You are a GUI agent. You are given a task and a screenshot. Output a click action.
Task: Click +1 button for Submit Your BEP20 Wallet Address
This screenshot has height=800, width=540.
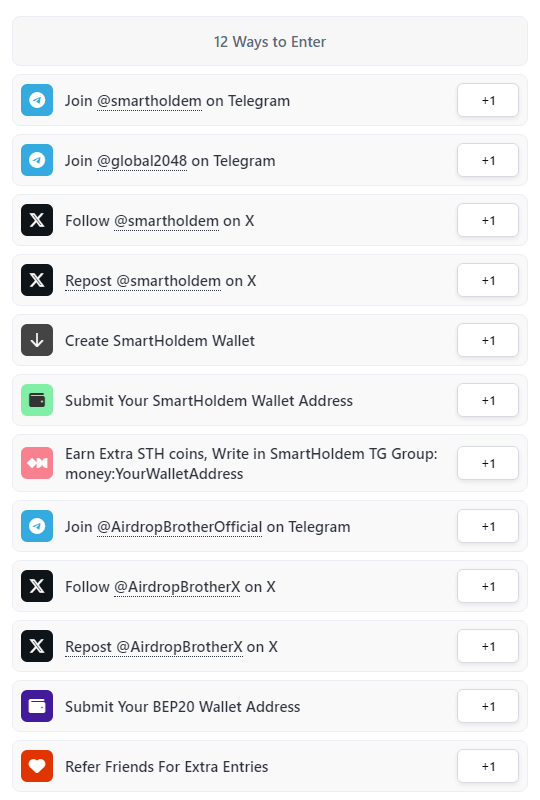488,706
